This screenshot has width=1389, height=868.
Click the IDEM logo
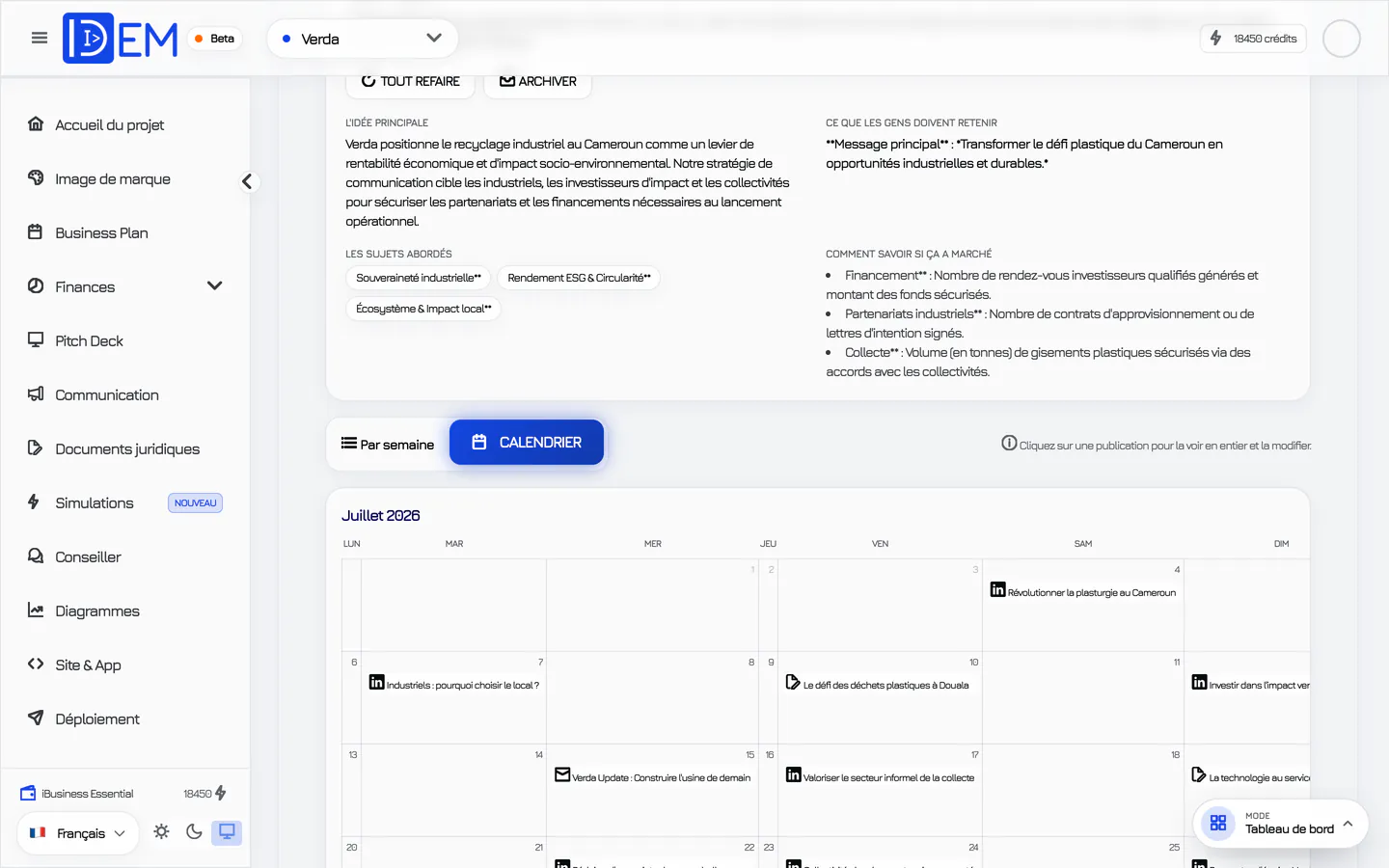coord(121,39)
